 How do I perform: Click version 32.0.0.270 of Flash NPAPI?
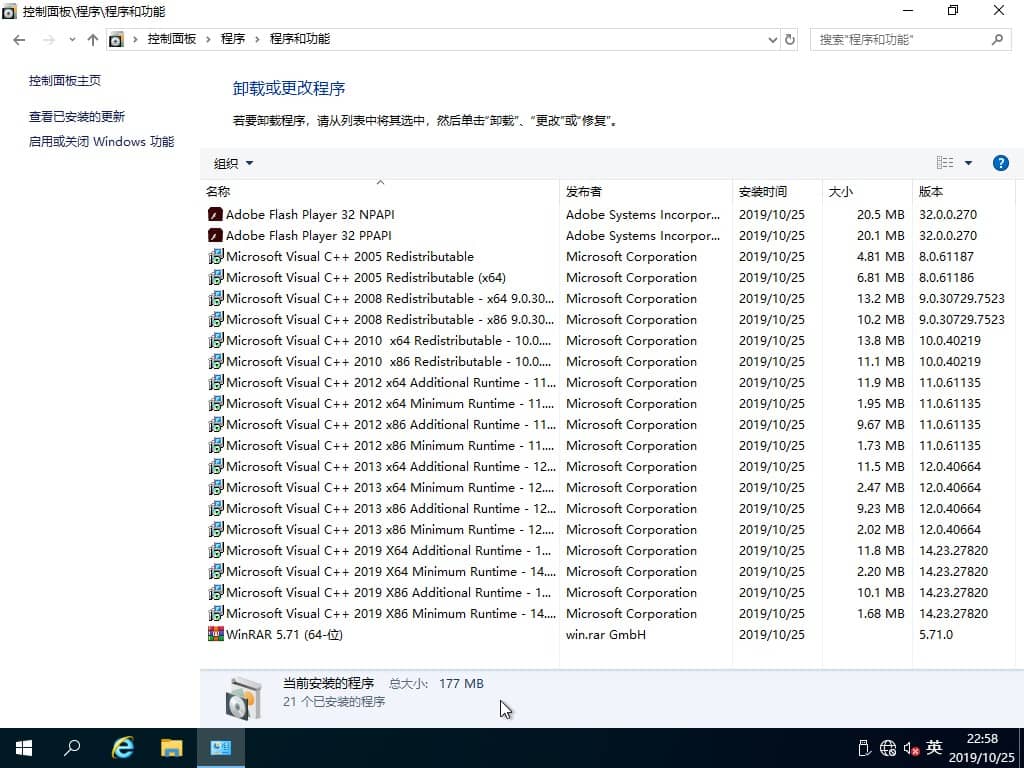click(x=948, y=214)
